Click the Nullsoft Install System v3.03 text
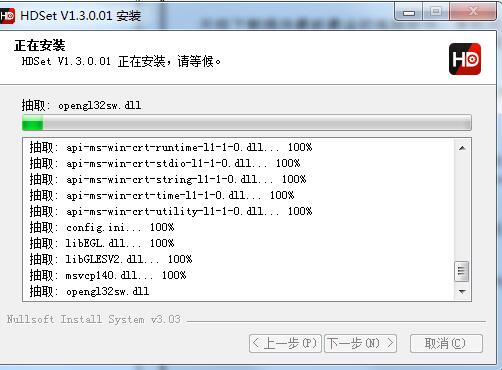This screenshot has width=502, height=370. pyautogui.click(x=94, y=319)
